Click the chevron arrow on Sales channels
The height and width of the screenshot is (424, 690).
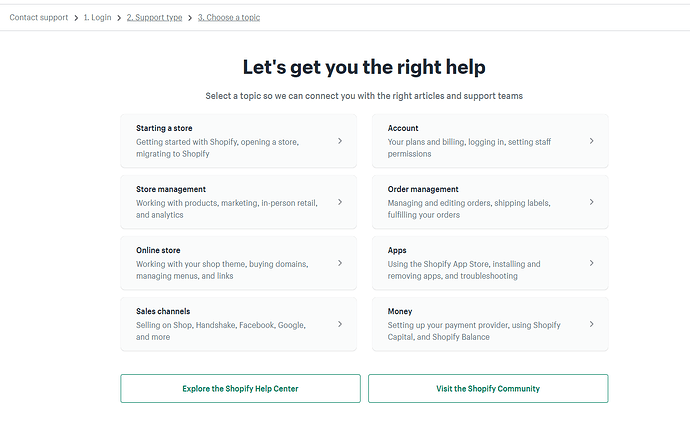point(340,324)
